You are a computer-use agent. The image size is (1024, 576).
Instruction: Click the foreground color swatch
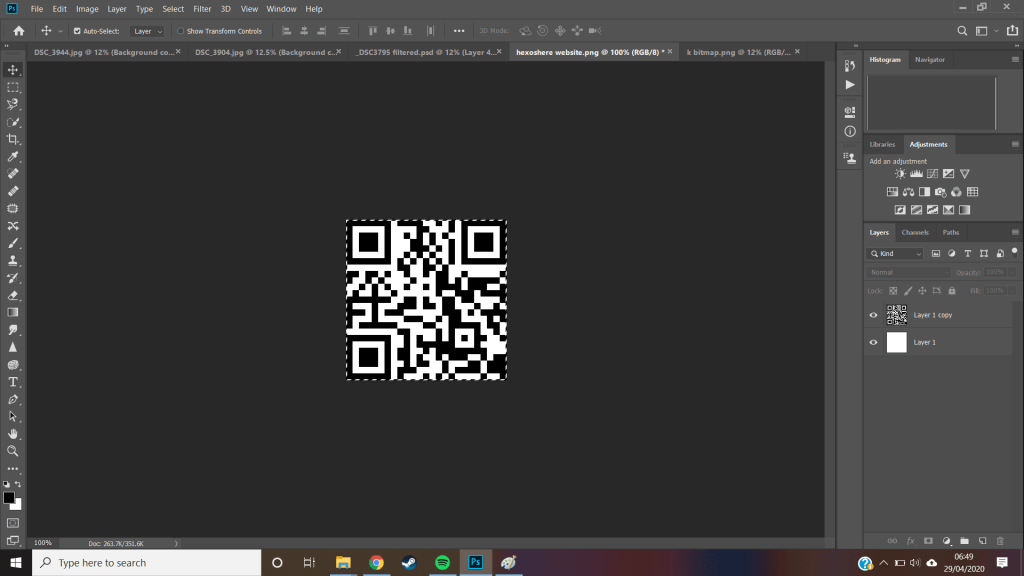pos(9,497)
